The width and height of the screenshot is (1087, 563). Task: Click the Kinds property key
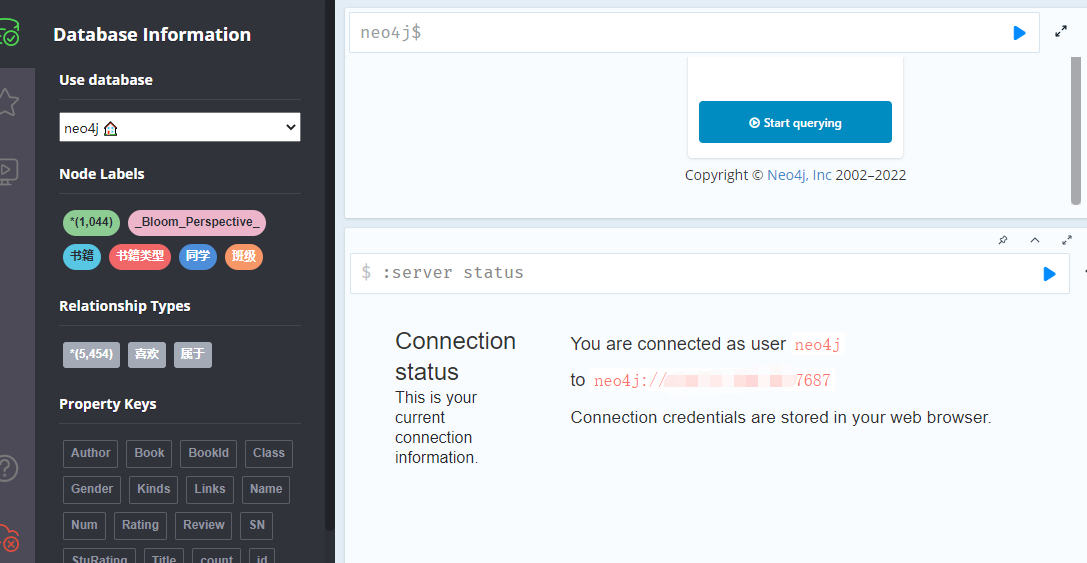tap(153, 490)
